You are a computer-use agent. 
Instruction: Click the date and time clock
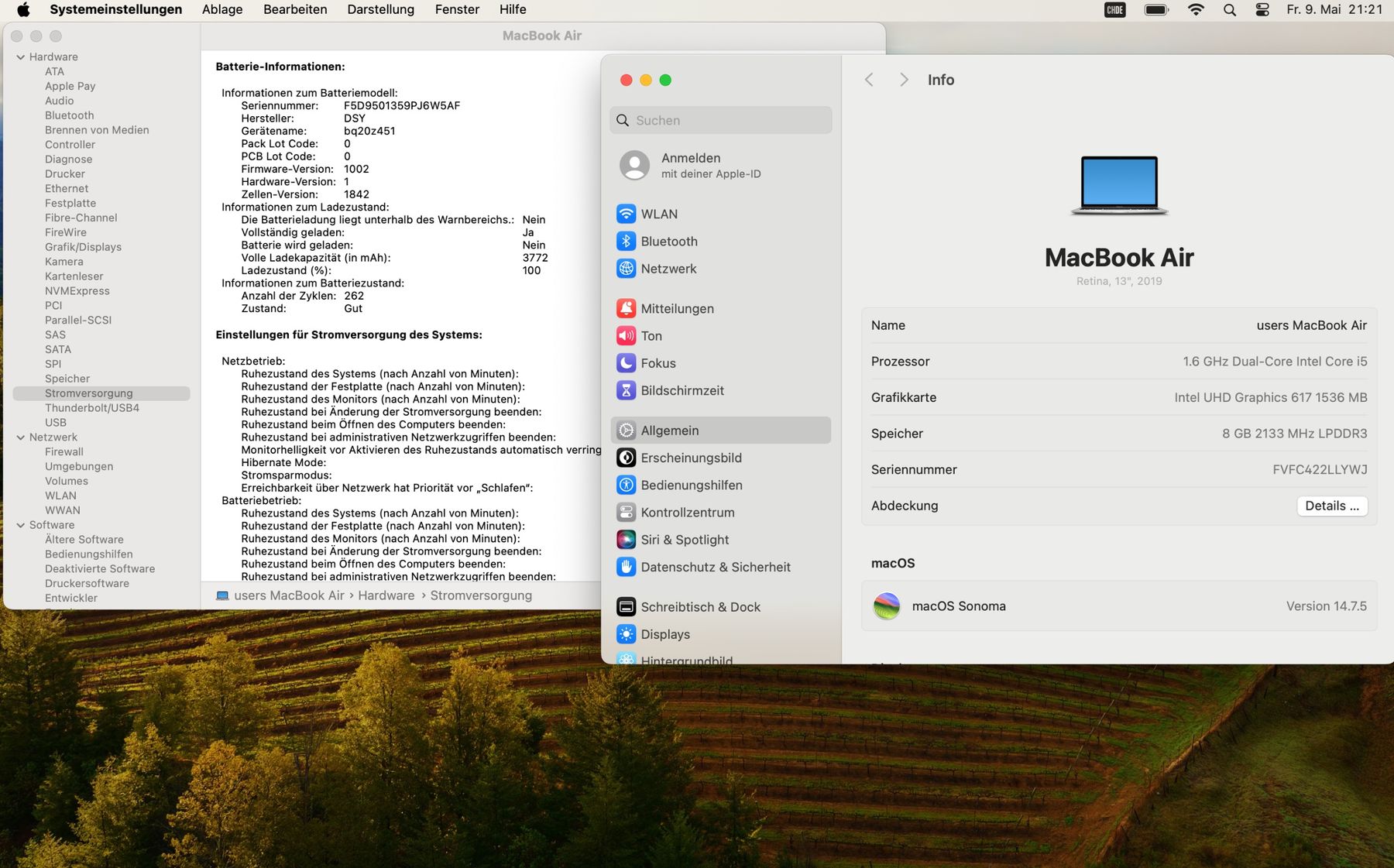(1334, 9)
